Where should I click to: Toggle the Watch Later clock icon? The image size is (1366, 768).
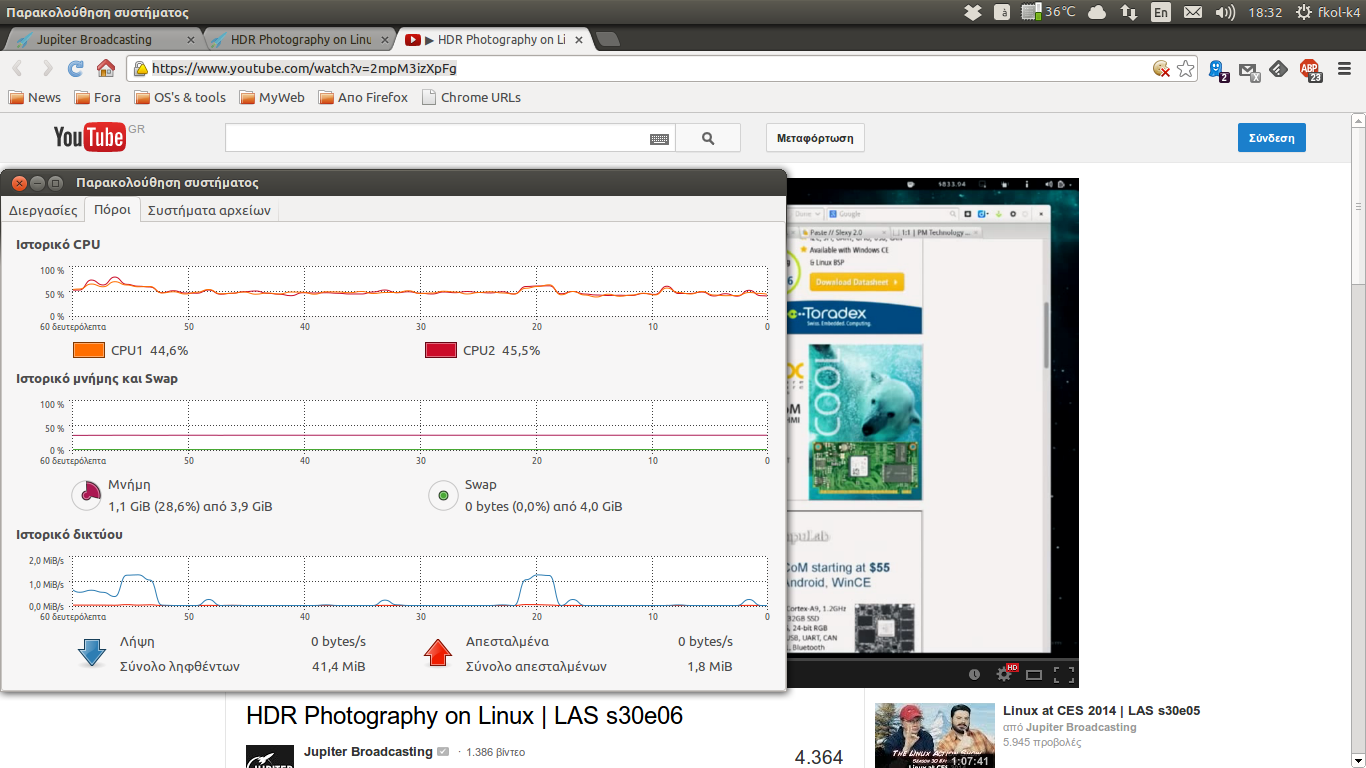pos(974,675)
